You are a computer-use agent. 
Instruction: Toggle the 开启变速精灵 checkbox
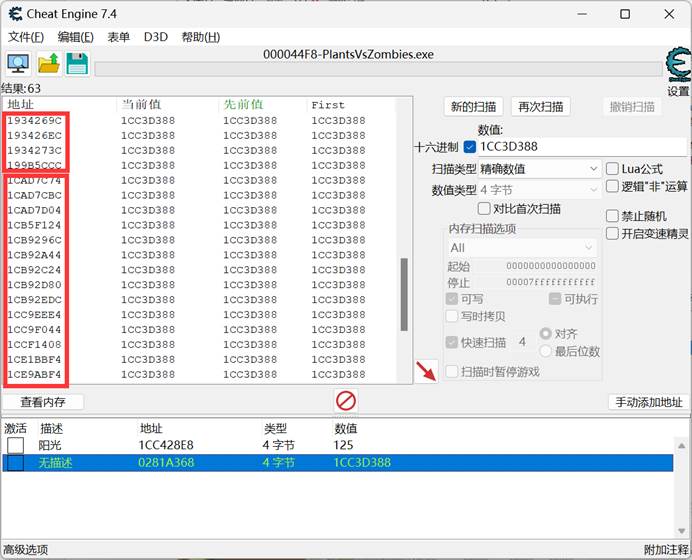pos(612,233)
